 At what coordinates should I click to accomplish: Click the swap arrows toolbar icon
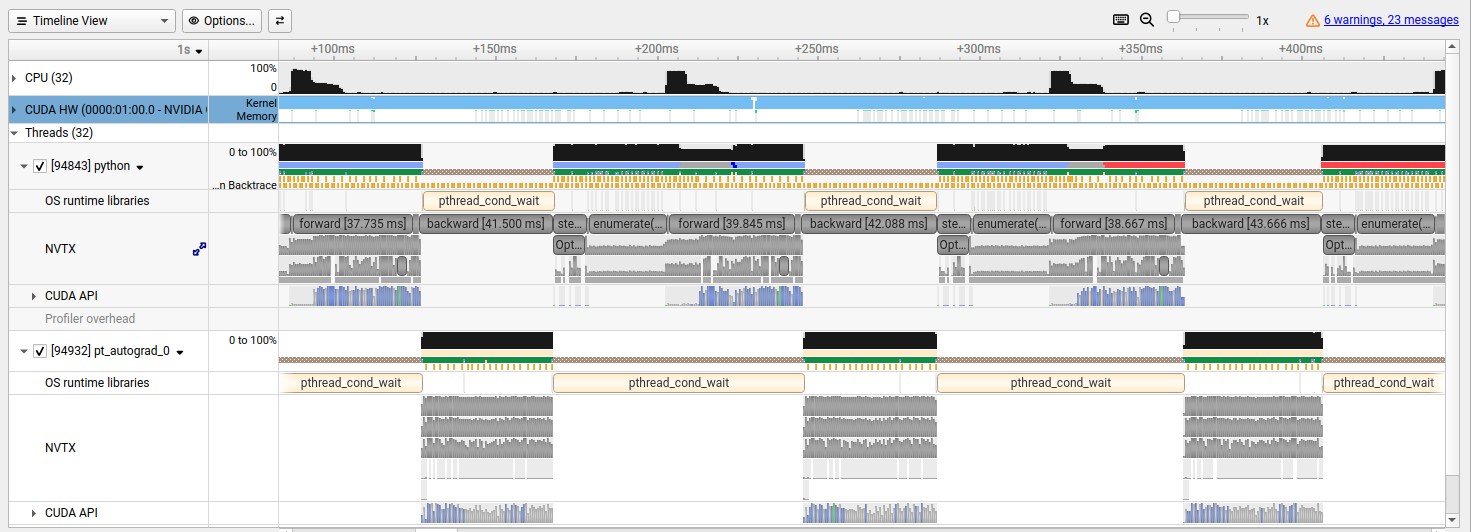[x=280, y=20]
